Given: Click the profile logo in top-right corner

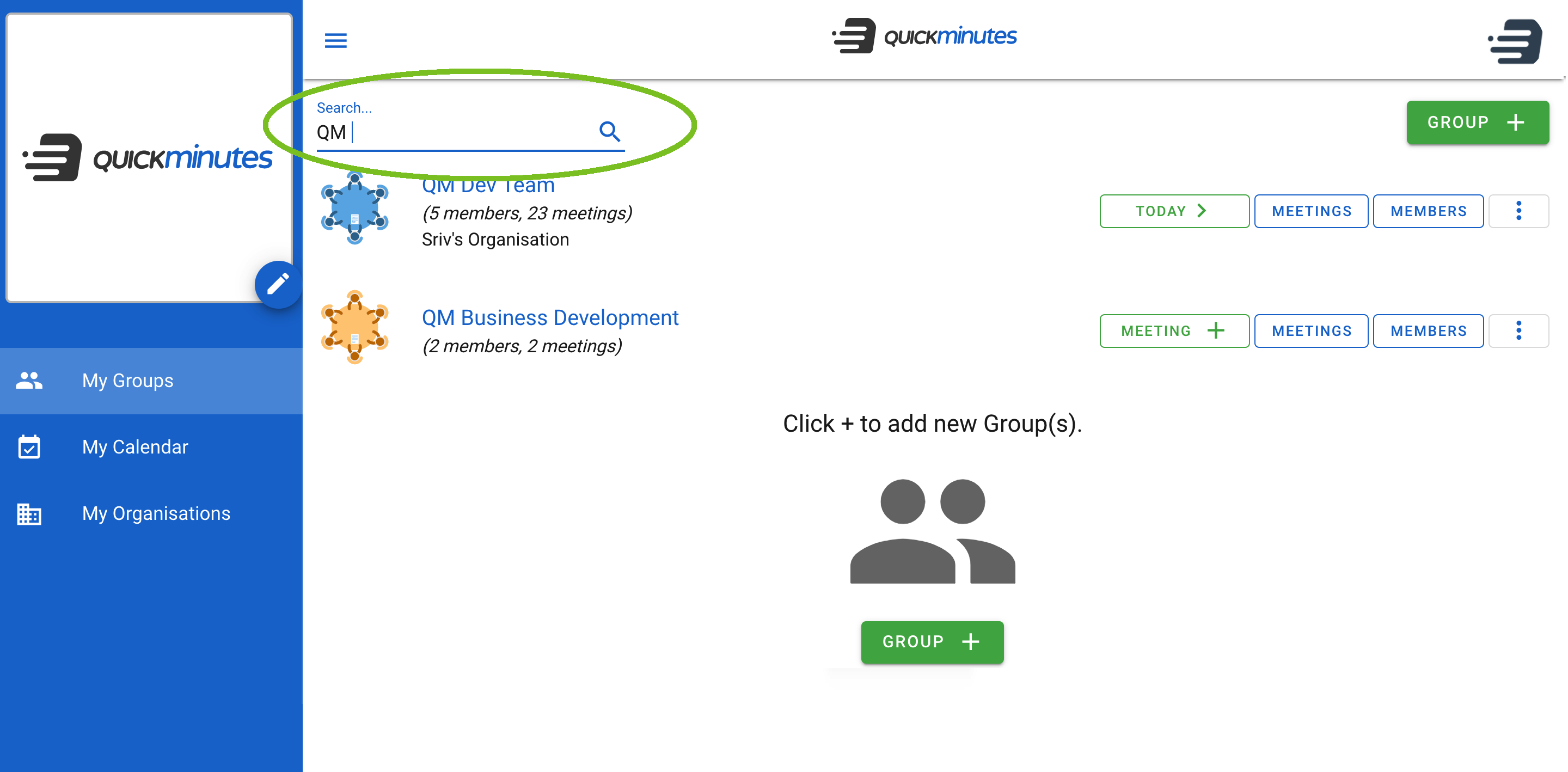Looking at the screenshot, I should tap(1515, 40).
